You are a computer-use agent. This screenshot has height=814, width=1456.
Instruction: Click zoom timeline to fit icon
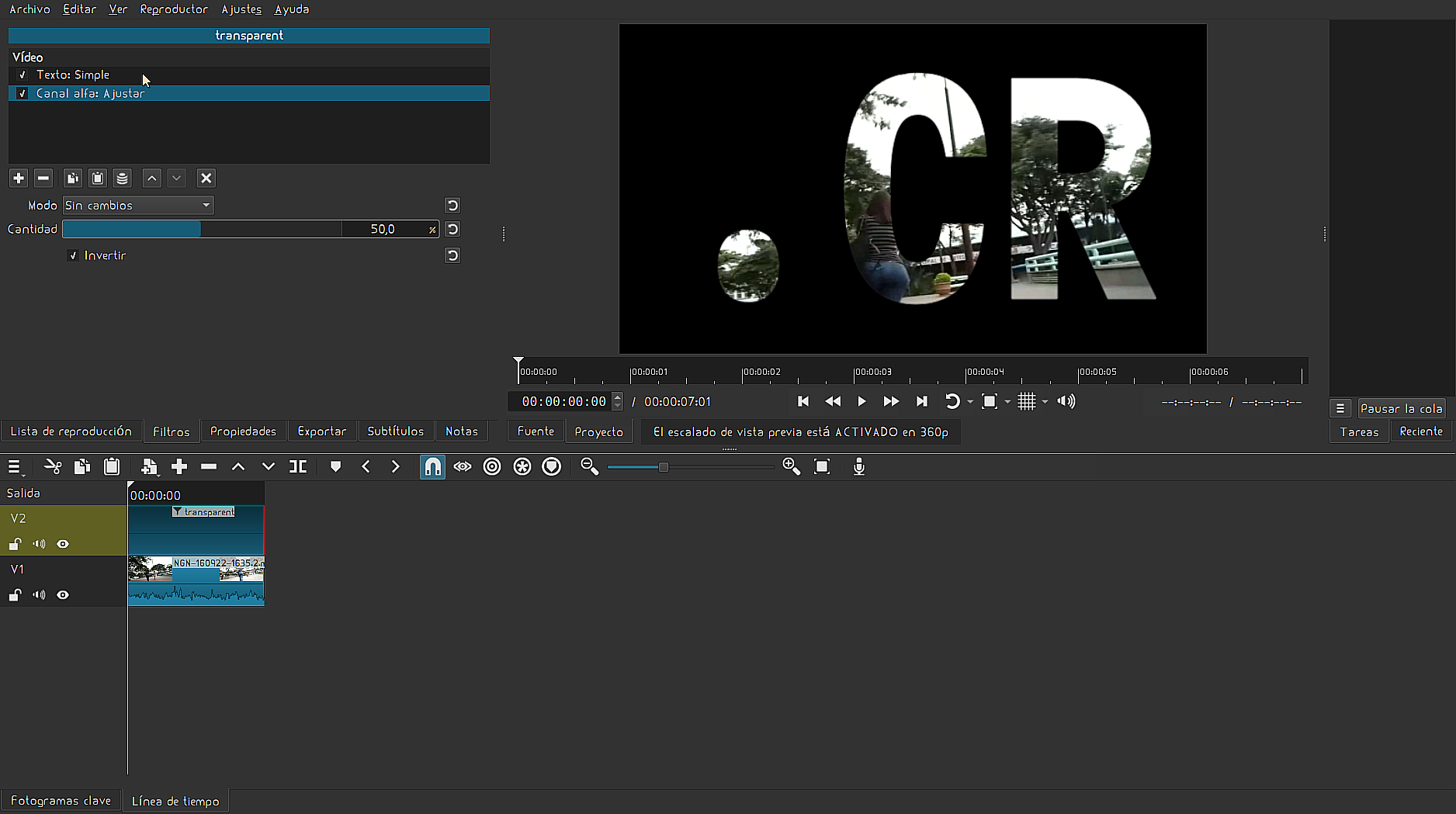[822, 467]
